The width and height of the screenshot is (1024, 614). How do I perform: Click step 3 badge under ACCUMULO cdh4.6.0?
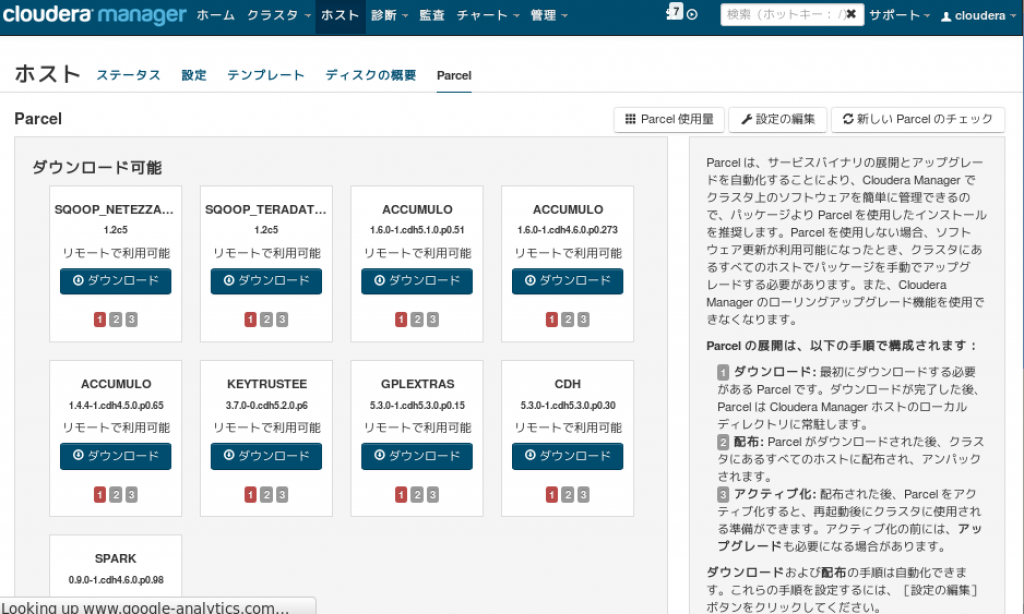(x=583, y=319)
